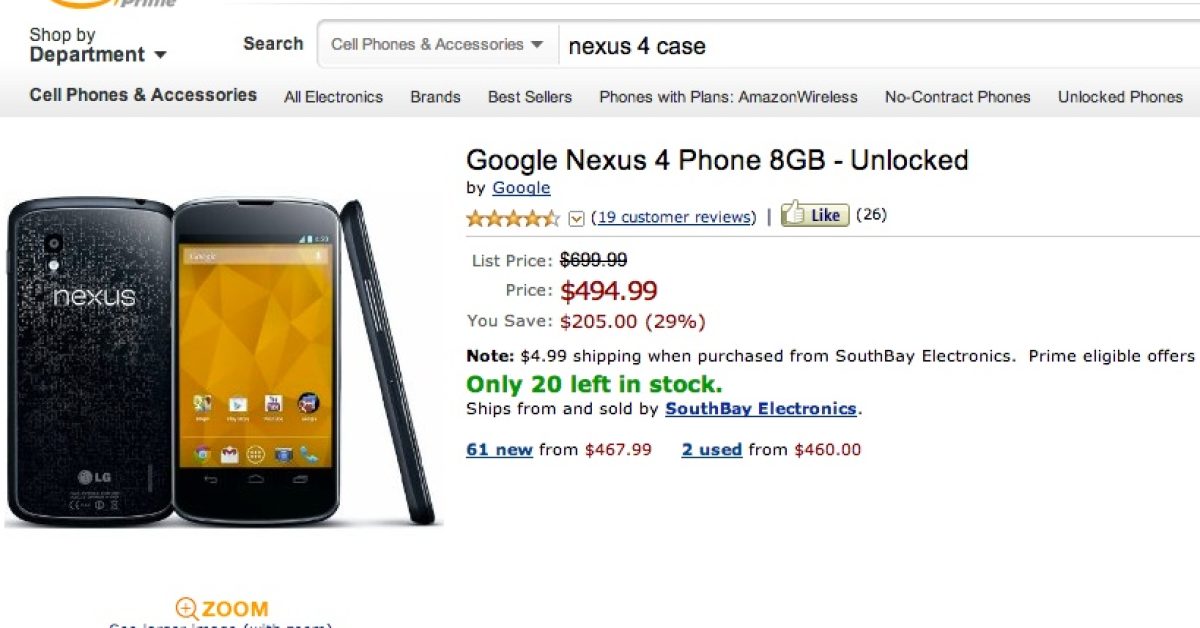Open the rating breakdown dropdown arrow
This screenshot has height=628, width=1200.
(x=576, y=218)
